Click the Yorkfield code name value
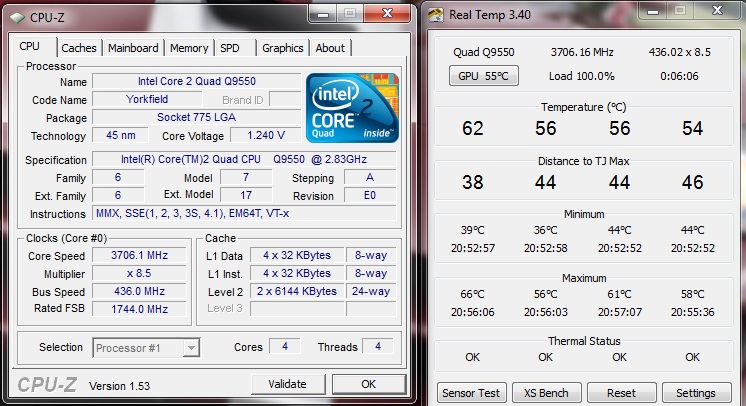Image resolution: width=746 pixels, height=406 pixels. point(147,99)
